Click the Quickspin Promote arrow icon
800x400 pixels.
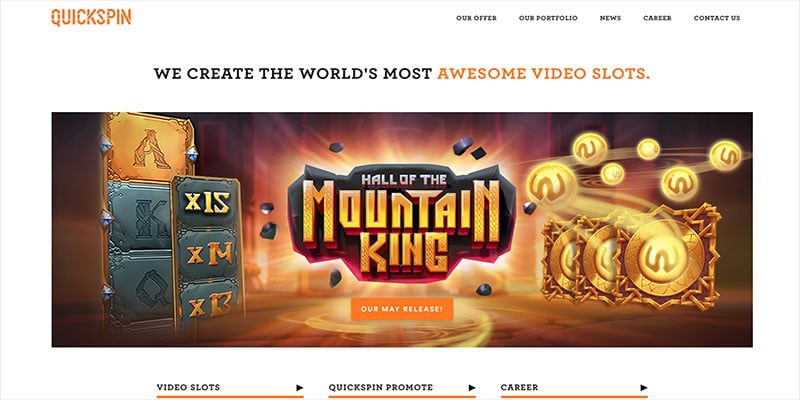pyautogui.click(x=472, y=388)
